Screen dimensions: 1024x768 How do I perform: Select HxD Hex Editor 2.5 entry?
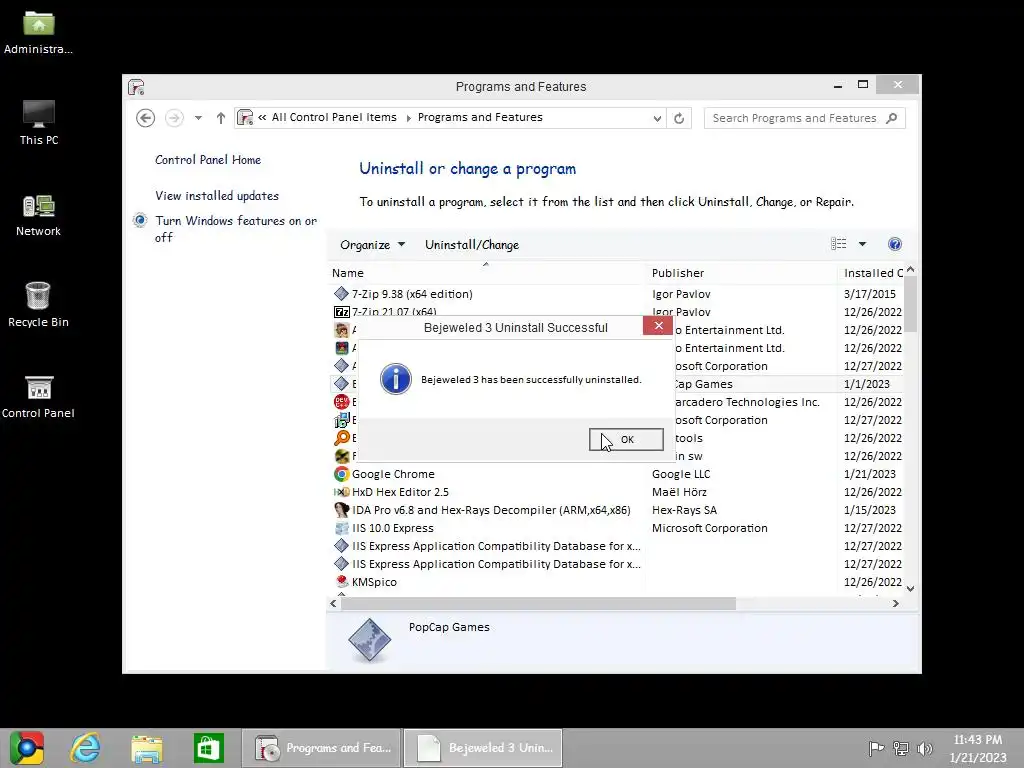click(x=615, y=492)
